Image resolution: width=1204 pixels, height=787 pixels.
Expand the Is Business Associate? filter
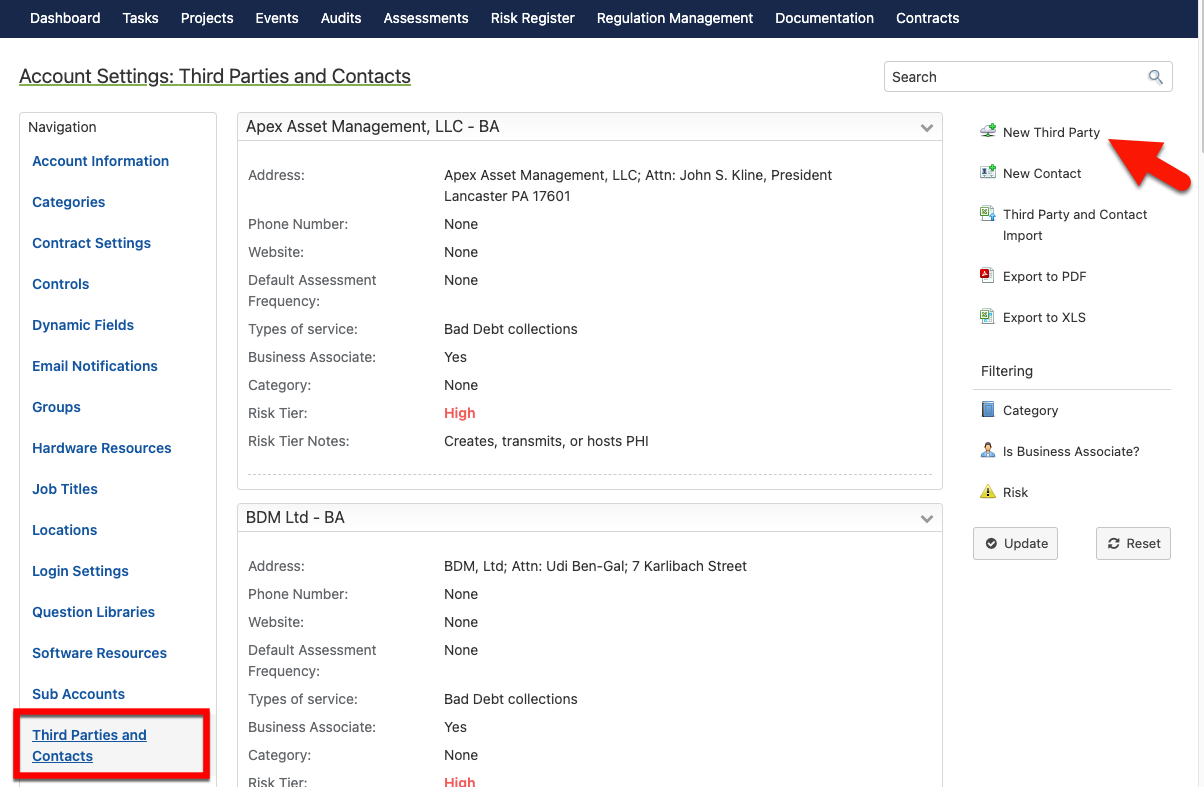(x=1071, y=451)
